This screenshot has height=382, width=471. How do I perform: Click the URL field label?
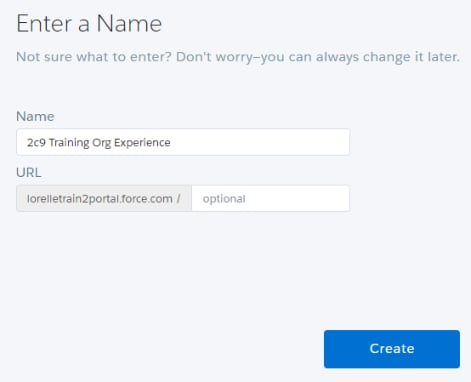(29, 173)
